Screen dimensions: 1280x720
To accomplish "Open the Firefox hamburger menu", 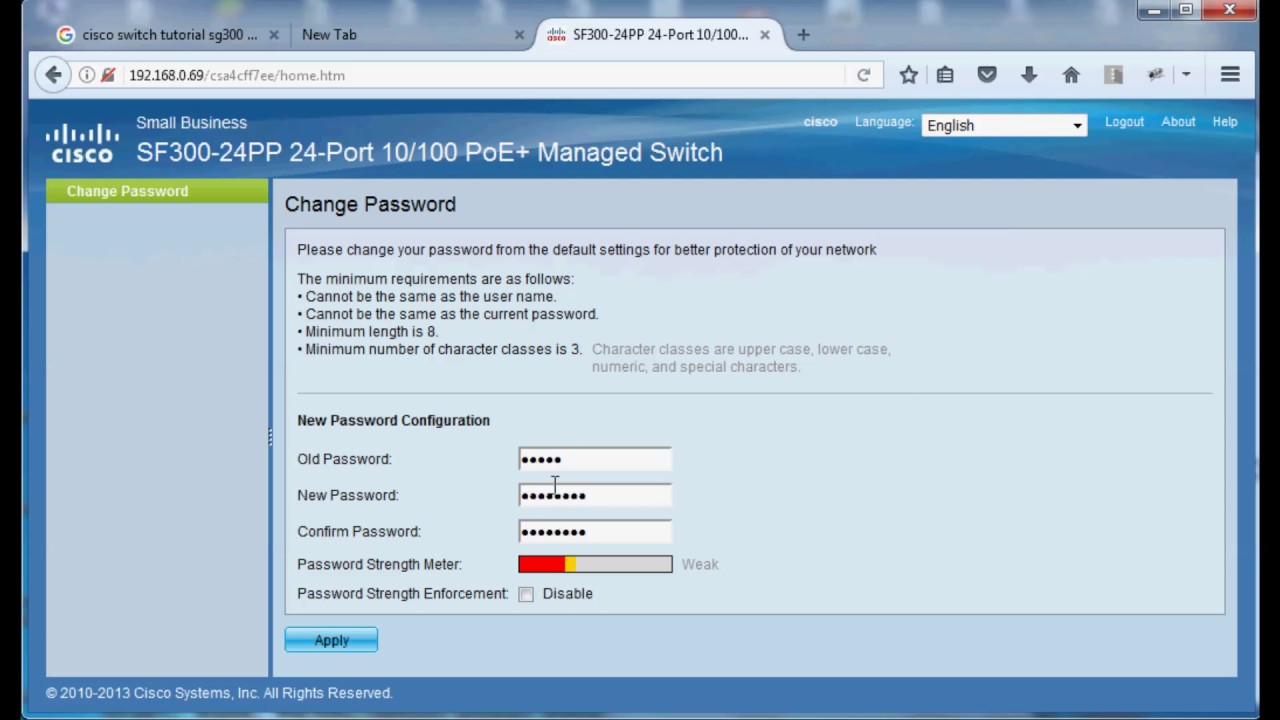I will [1230, 75].
